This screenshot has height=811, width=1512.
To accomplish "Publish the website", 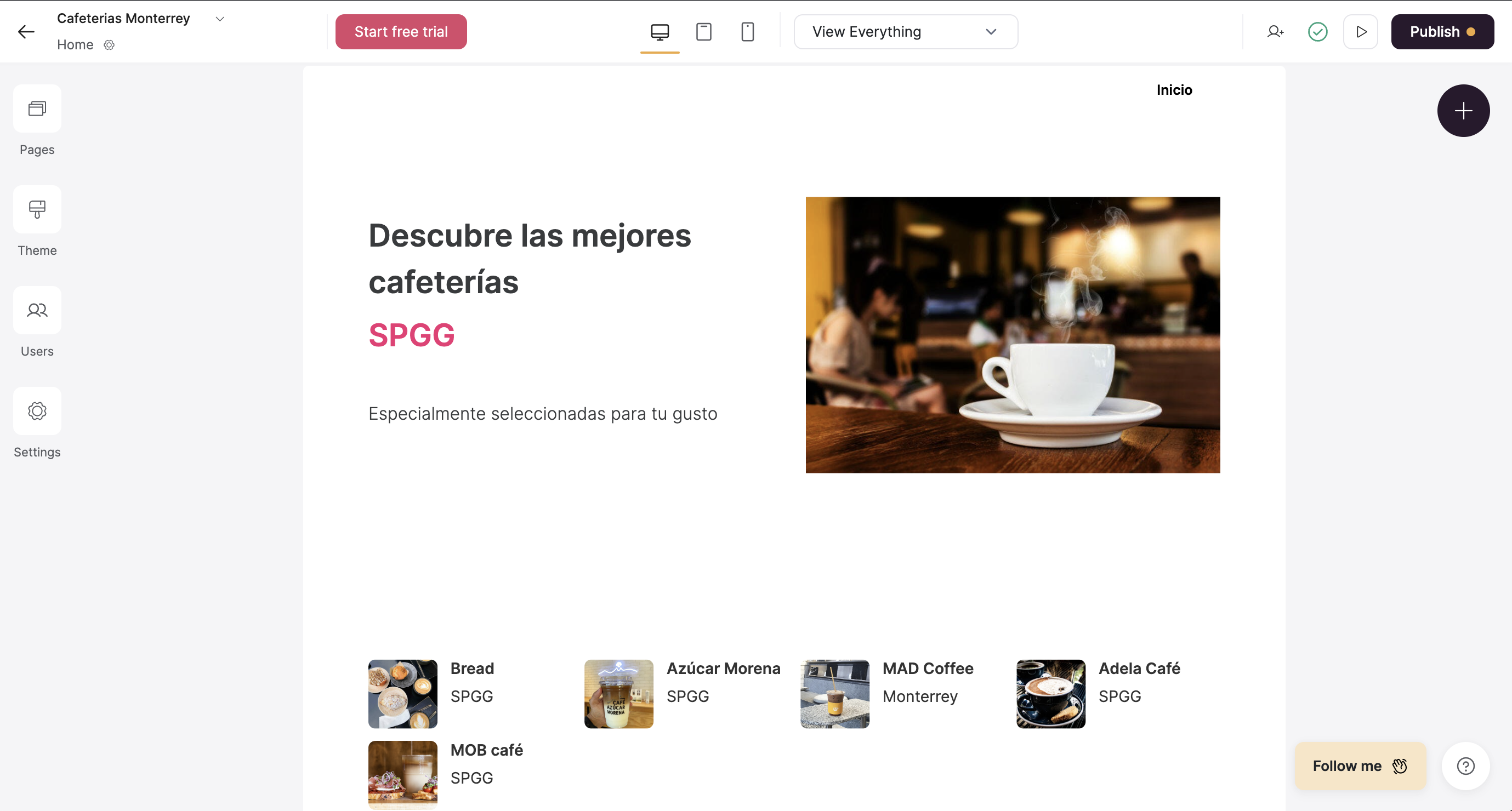I will [x=1442, y=31].
